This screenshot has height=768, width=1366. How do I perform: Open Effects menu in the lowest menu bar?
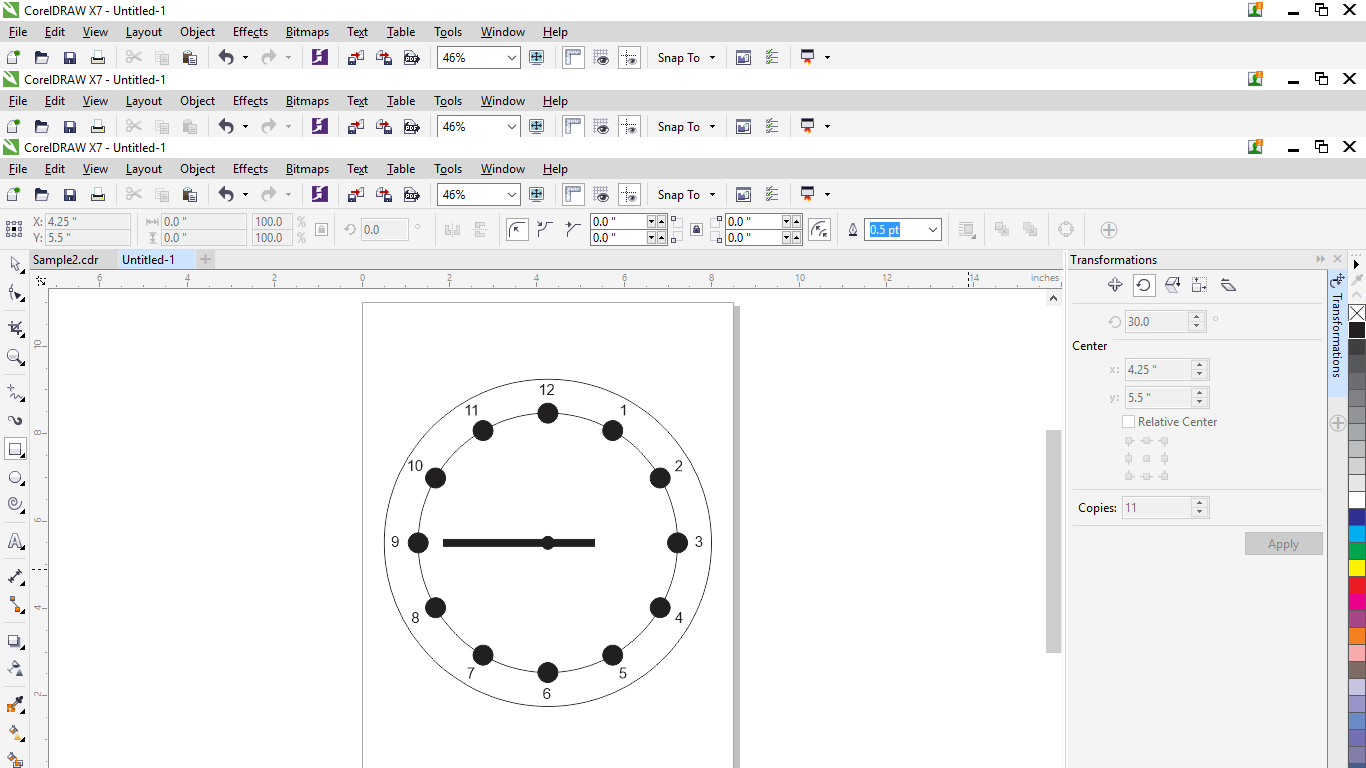250,169
